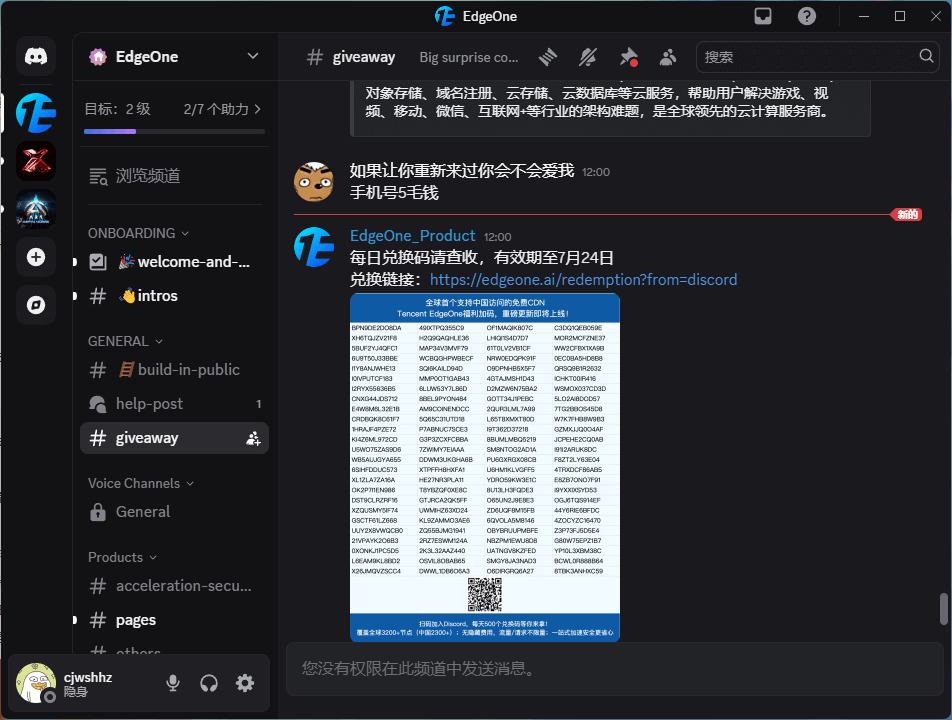Screen dimensions: 952x720
Task: Open the edgeone.ai redemption link
Action: [x=583, y=279]
